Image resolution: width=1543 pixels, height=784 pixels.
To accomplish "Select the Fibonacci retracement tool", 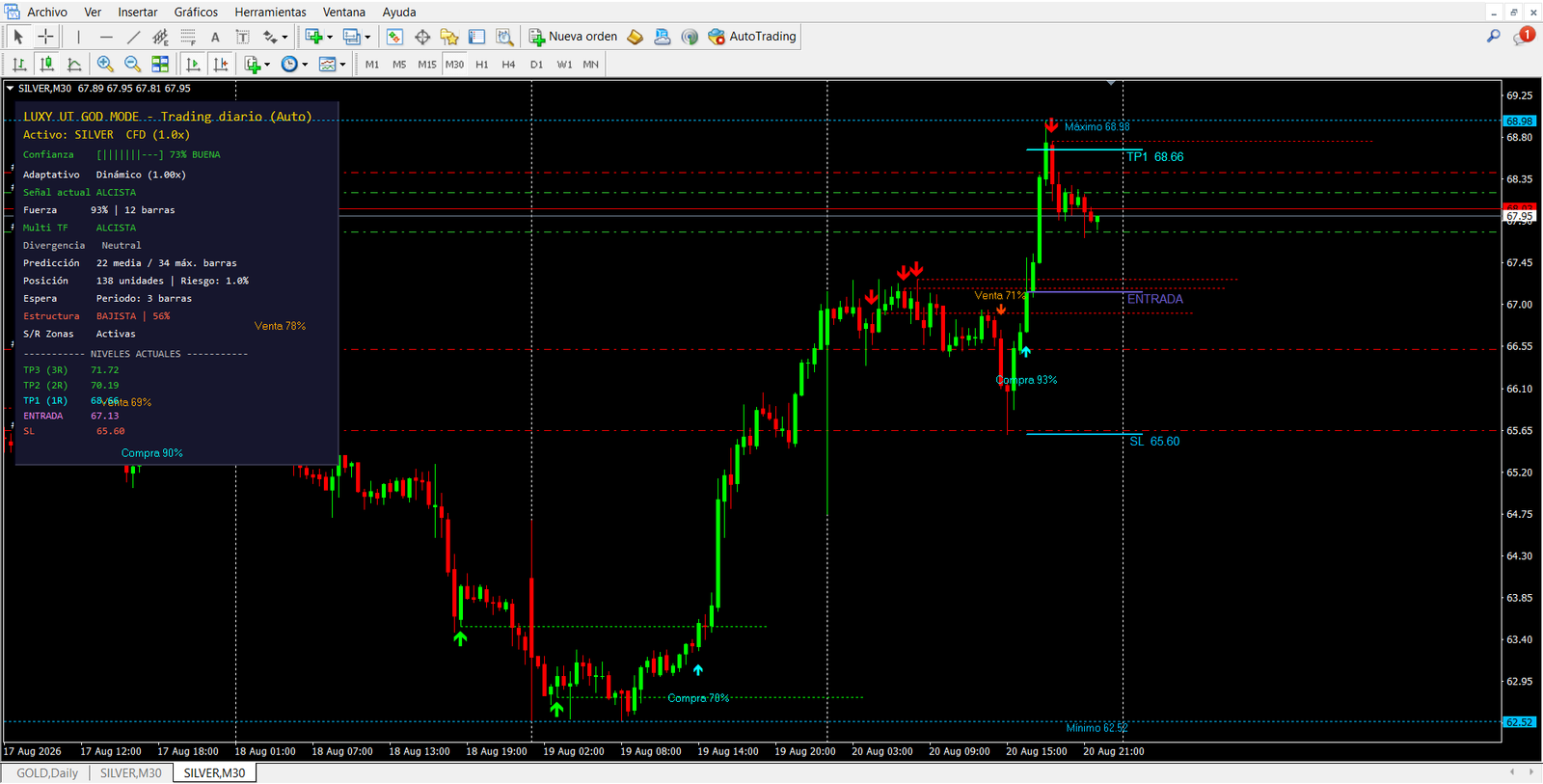I will click(x=188, y=37).
